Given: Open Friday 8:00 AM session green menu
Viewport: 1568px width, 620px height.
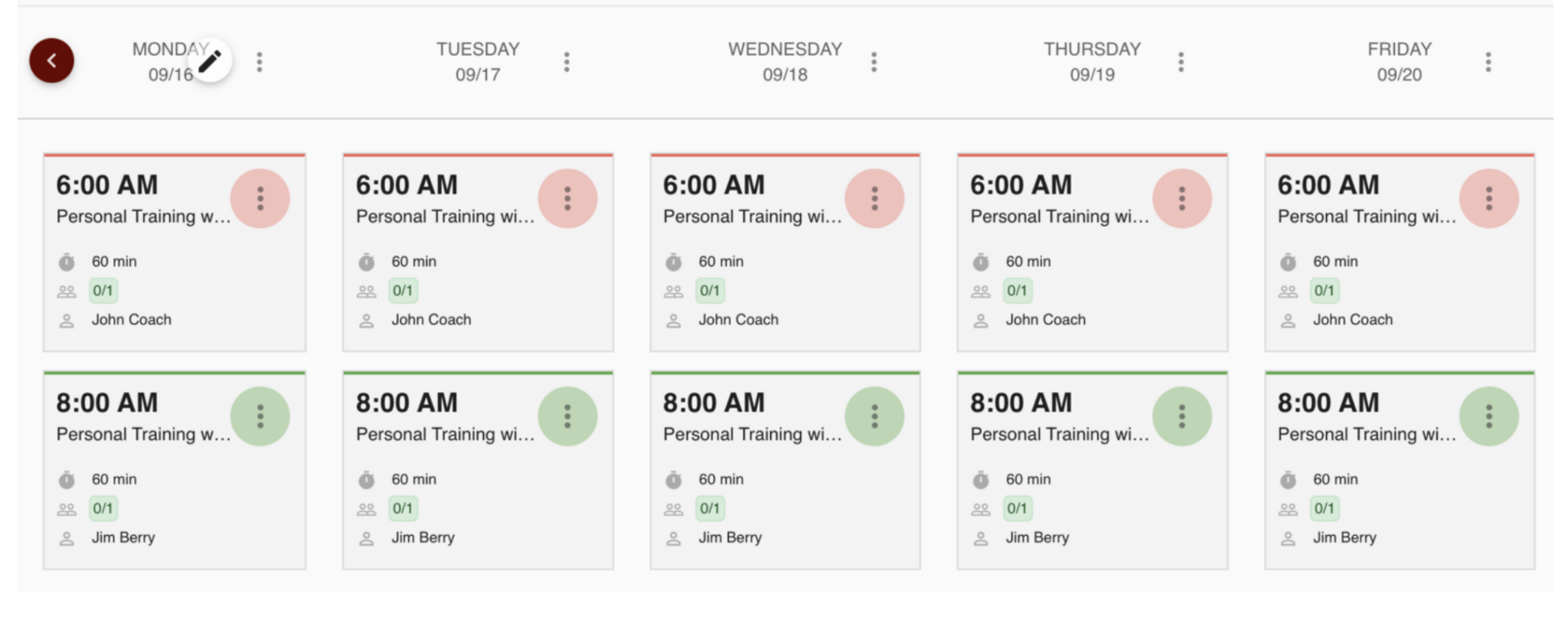Looking at the screenshot, I should pyautogui.click(x=1488, y=416).
